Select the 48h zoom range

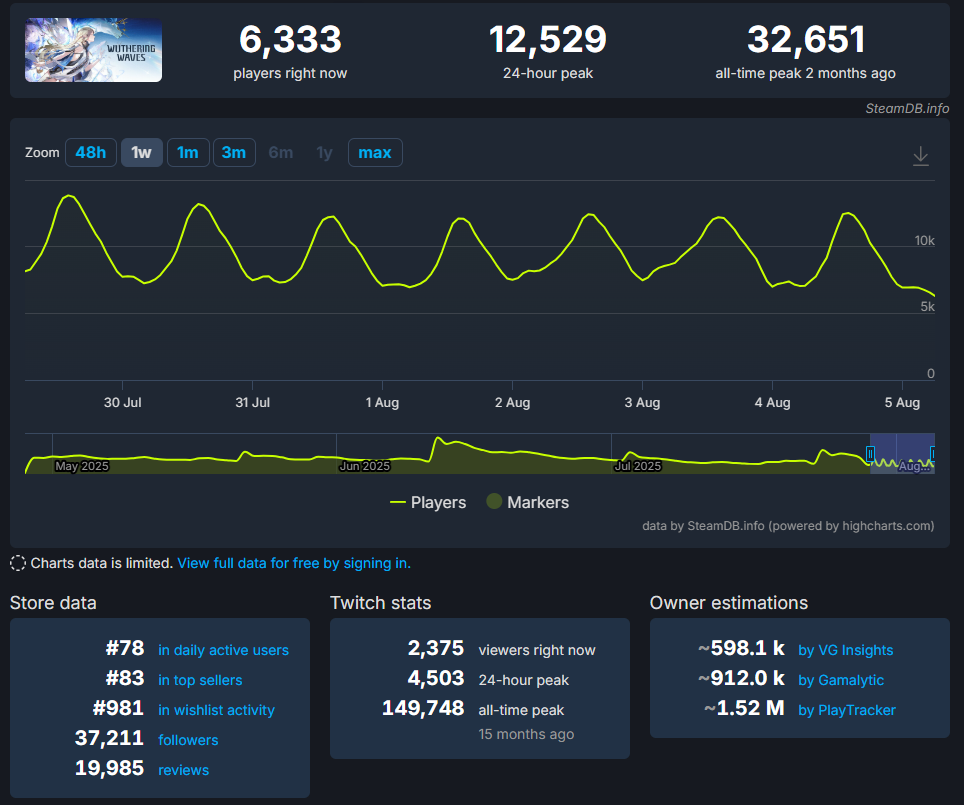pyautogui.click(x=90, y=153)
